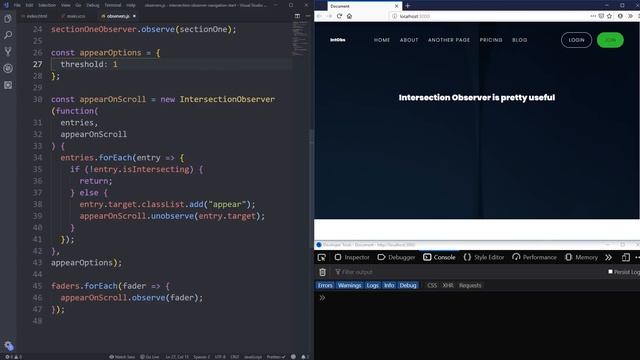Click Go Live in the status bar
The height and width of the screenshot is (360, 640).
pos(149,357)
